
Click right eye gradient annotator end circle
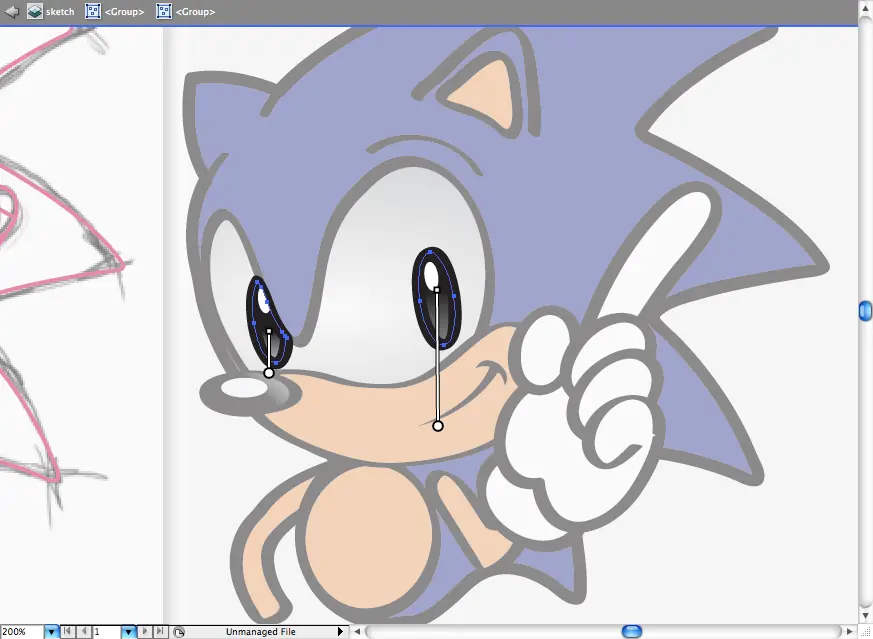pyautogui.click(x=438, y=426)
